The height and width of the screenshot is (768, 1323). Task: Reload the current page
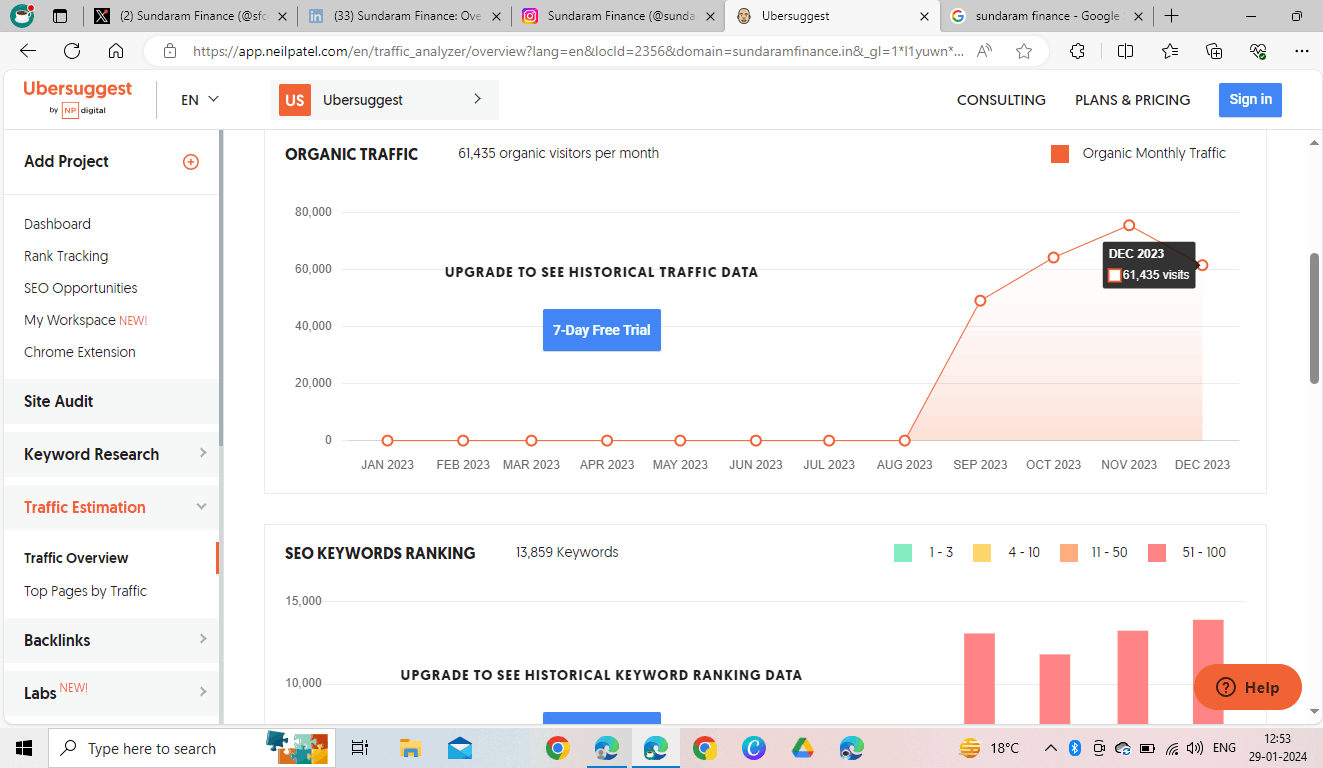tap(72, 51)
